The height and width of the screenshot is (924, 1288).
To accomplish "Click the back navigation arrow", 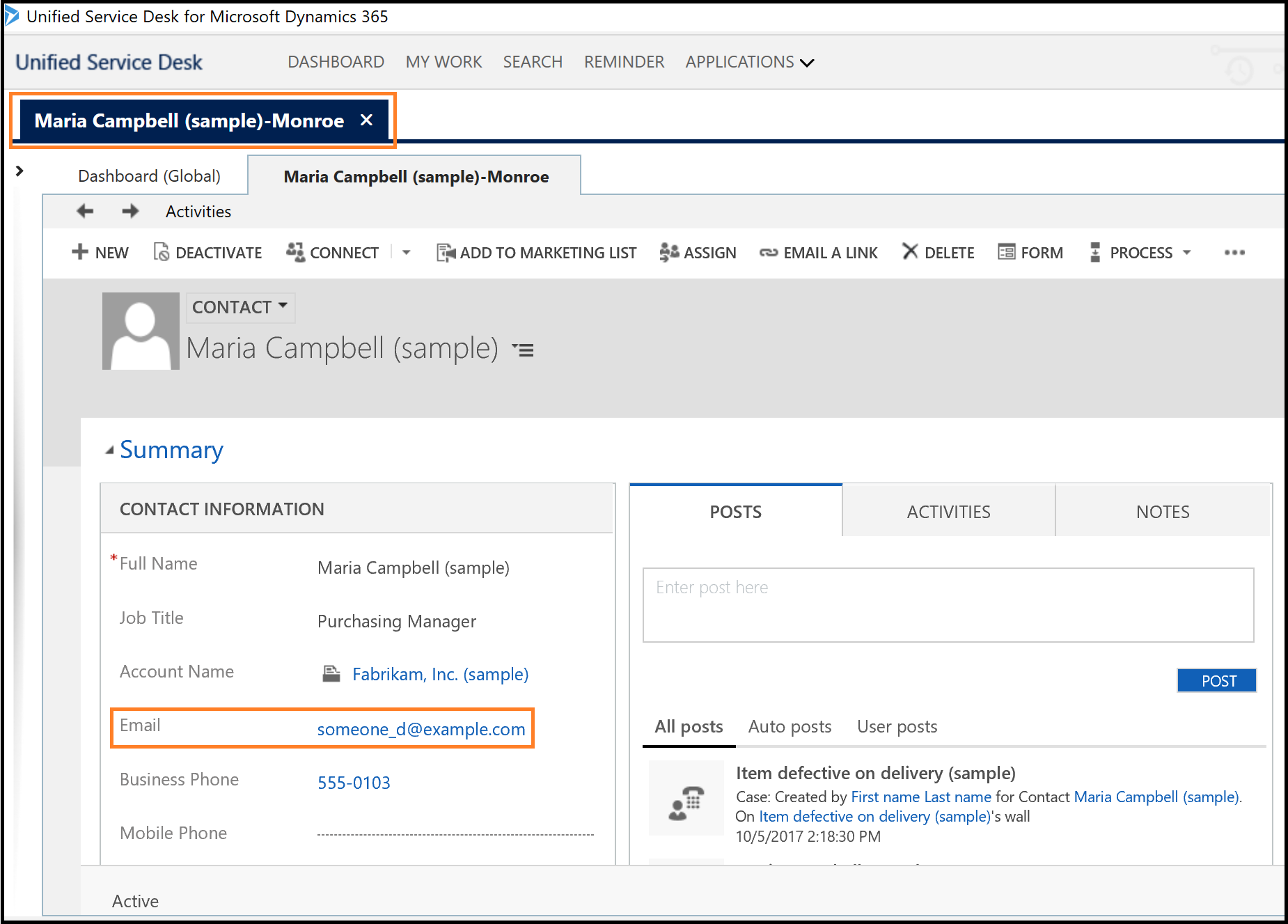I will (x=84, y=211).
